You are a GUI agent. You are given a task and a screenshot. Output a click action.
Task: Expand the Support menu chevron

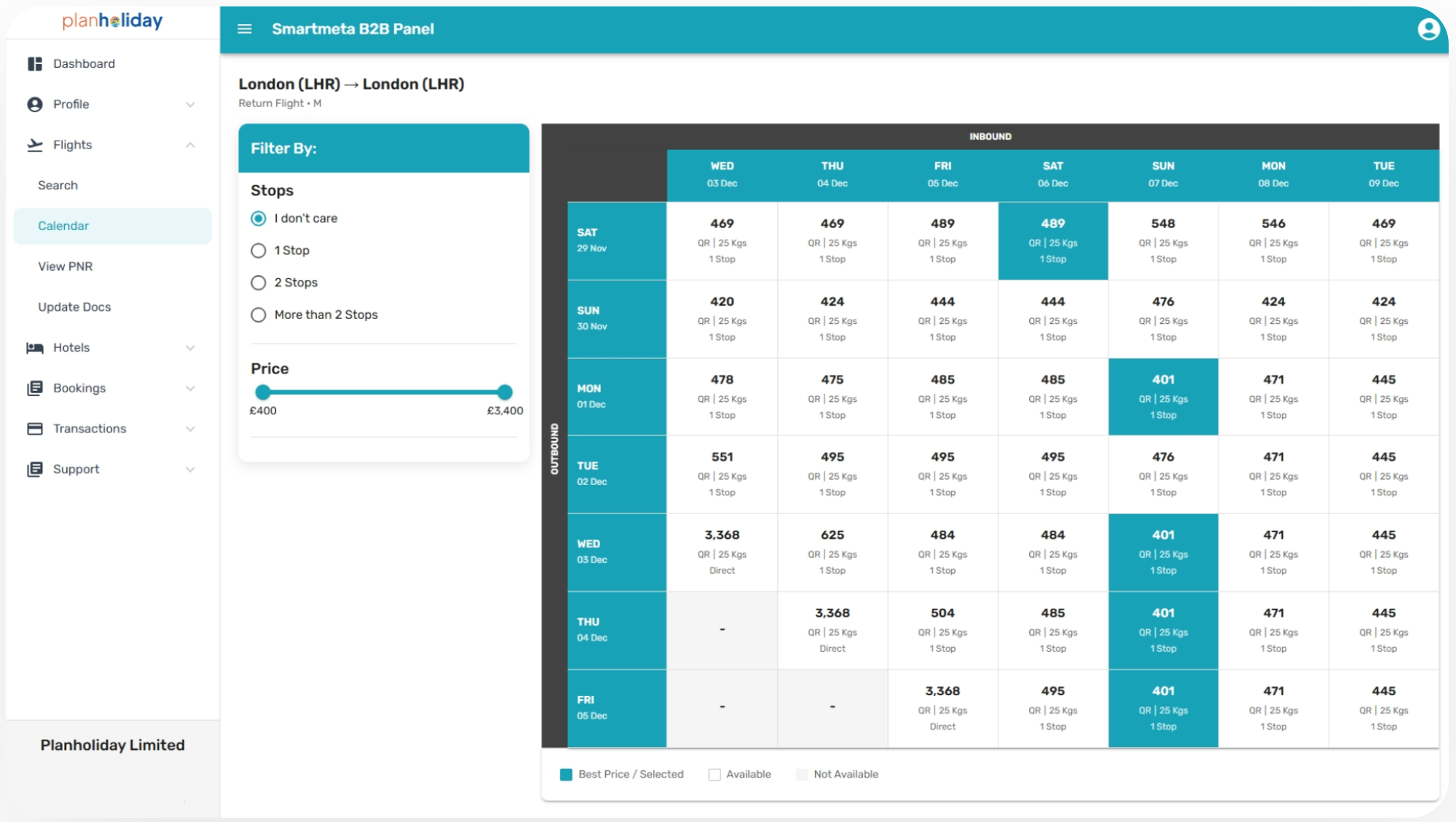click(x=190, y=470)
